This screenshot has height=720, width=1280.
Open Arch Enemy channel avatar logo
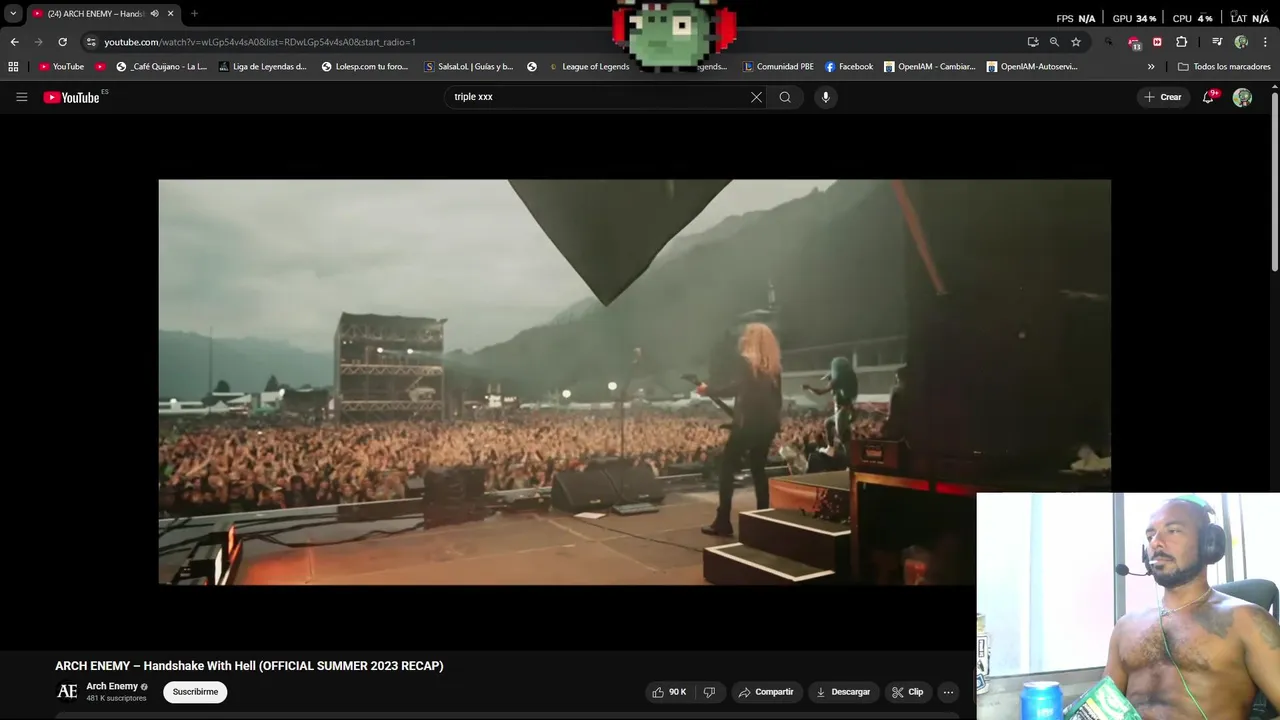pos(67,692)
